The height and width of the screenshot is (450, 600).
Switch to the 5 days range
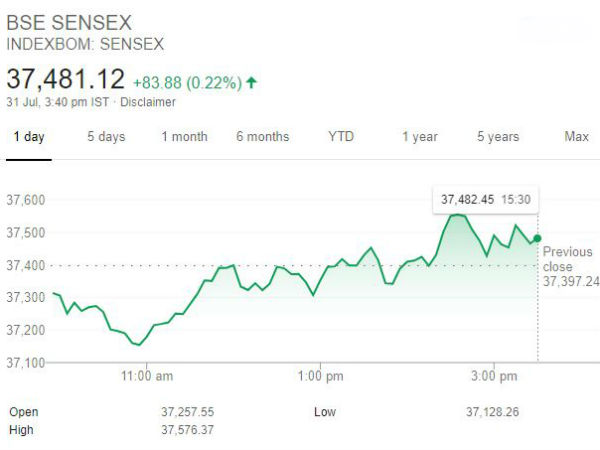point(106,136)
